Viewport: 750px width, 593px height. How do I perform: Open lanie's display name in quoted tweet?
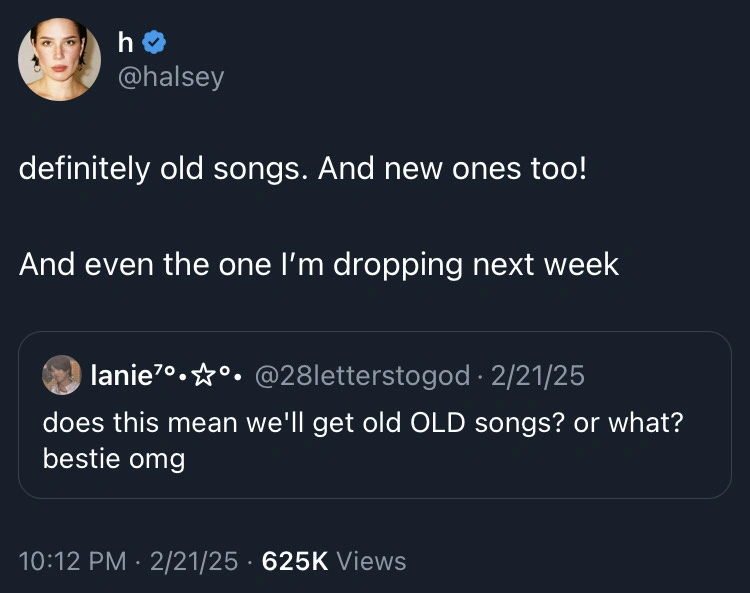click(x=118, y=375)
